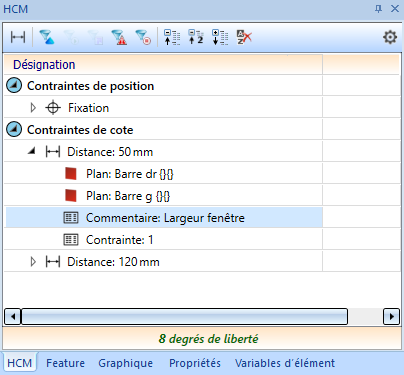The width and height of the screenshot is (404, 375).
Task: Collapse all tree levels icon
Action: click(x=172, y=37)
